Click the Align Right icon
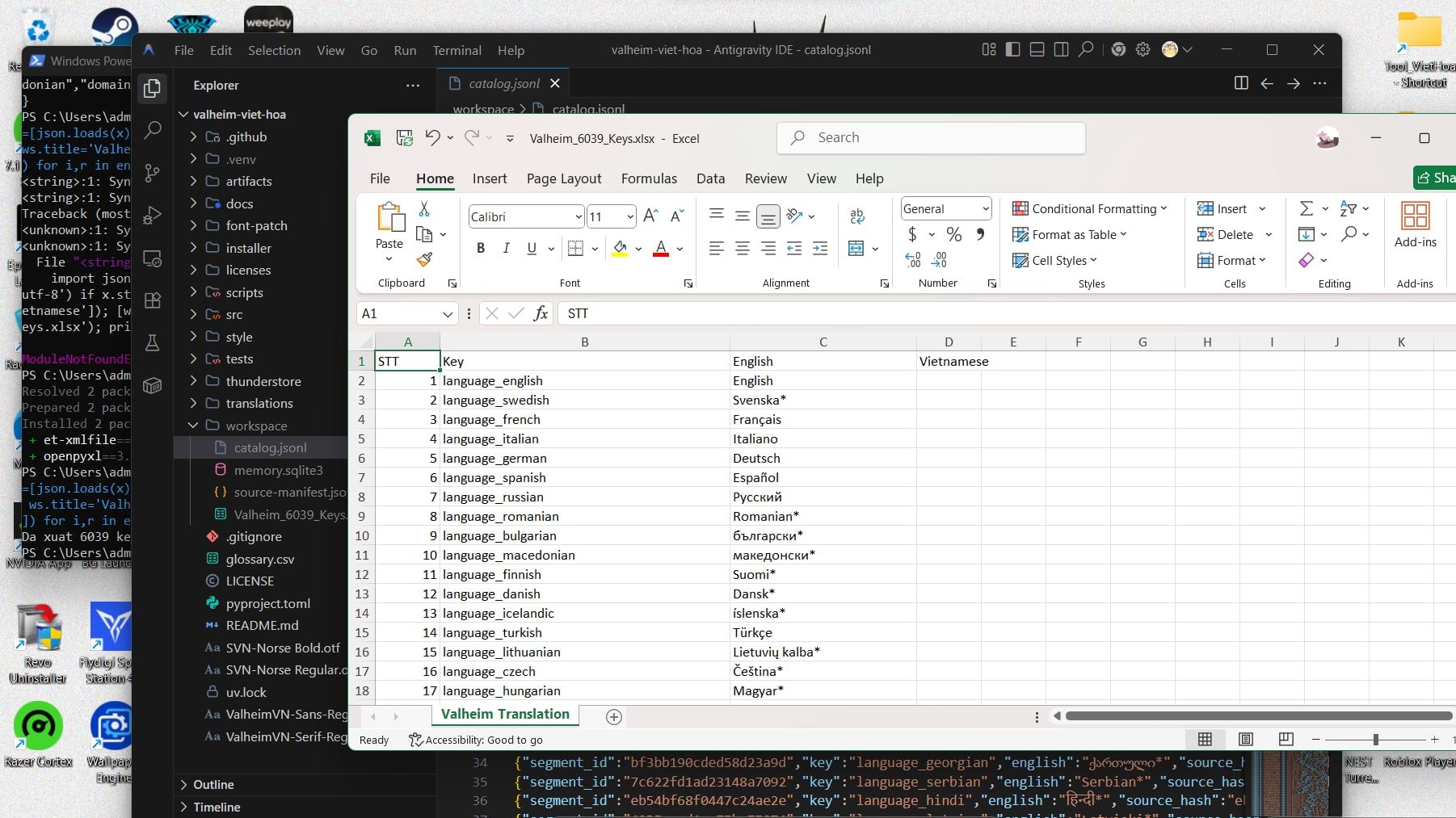 [x=768, y=249]
